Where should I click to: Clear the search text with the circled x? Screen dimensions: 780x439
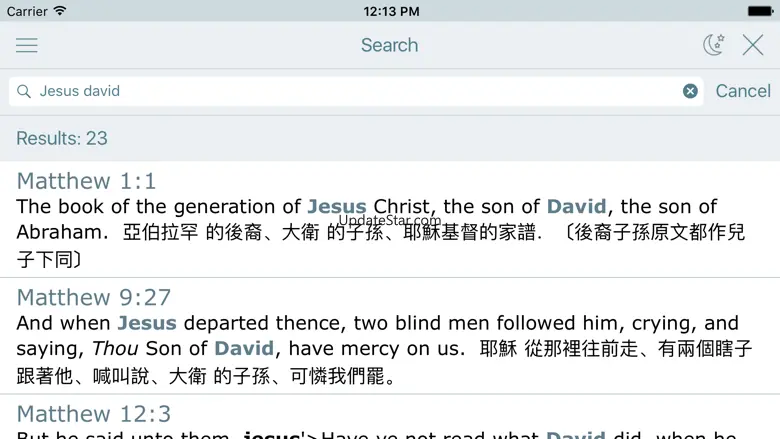pos(690,91)
